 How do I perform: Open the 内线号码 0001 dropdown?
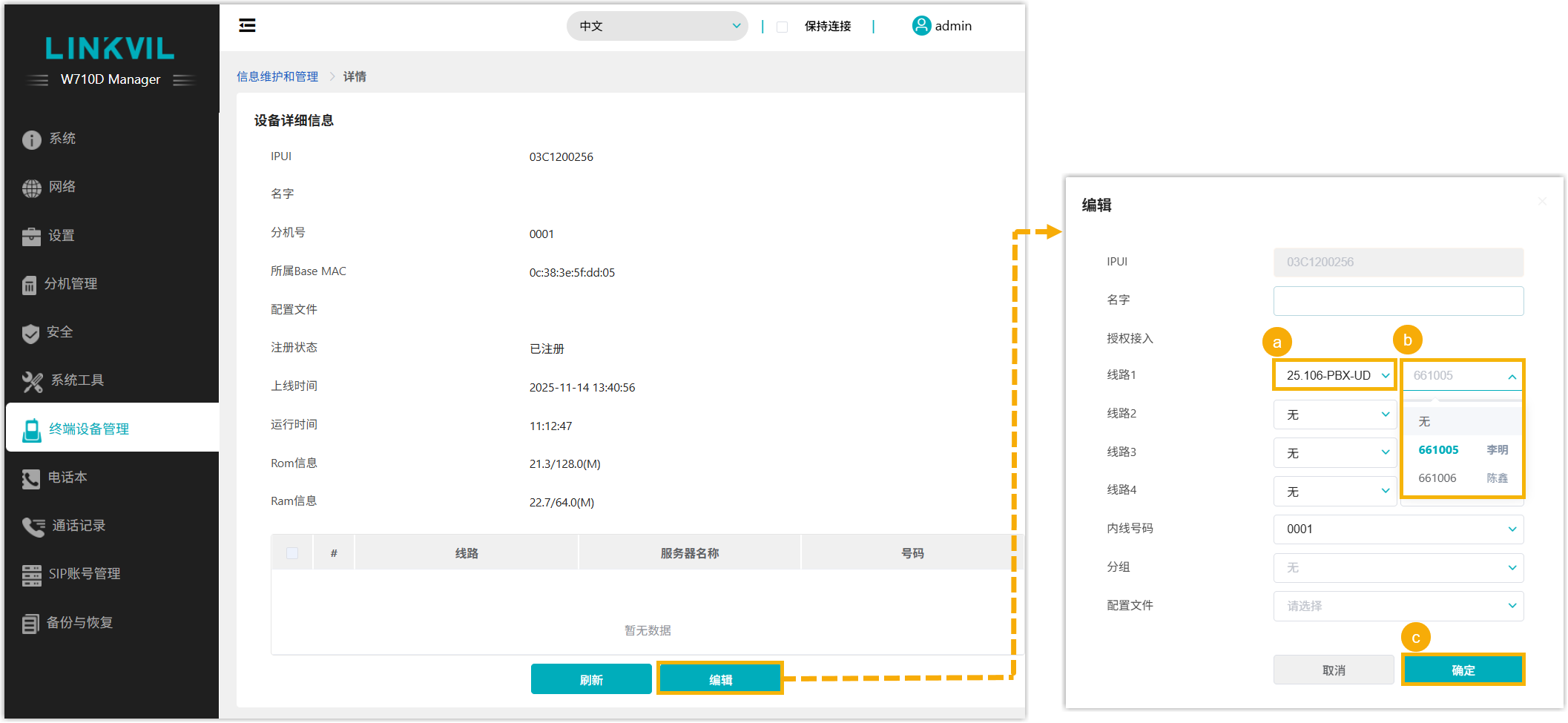coord(1398,529)
